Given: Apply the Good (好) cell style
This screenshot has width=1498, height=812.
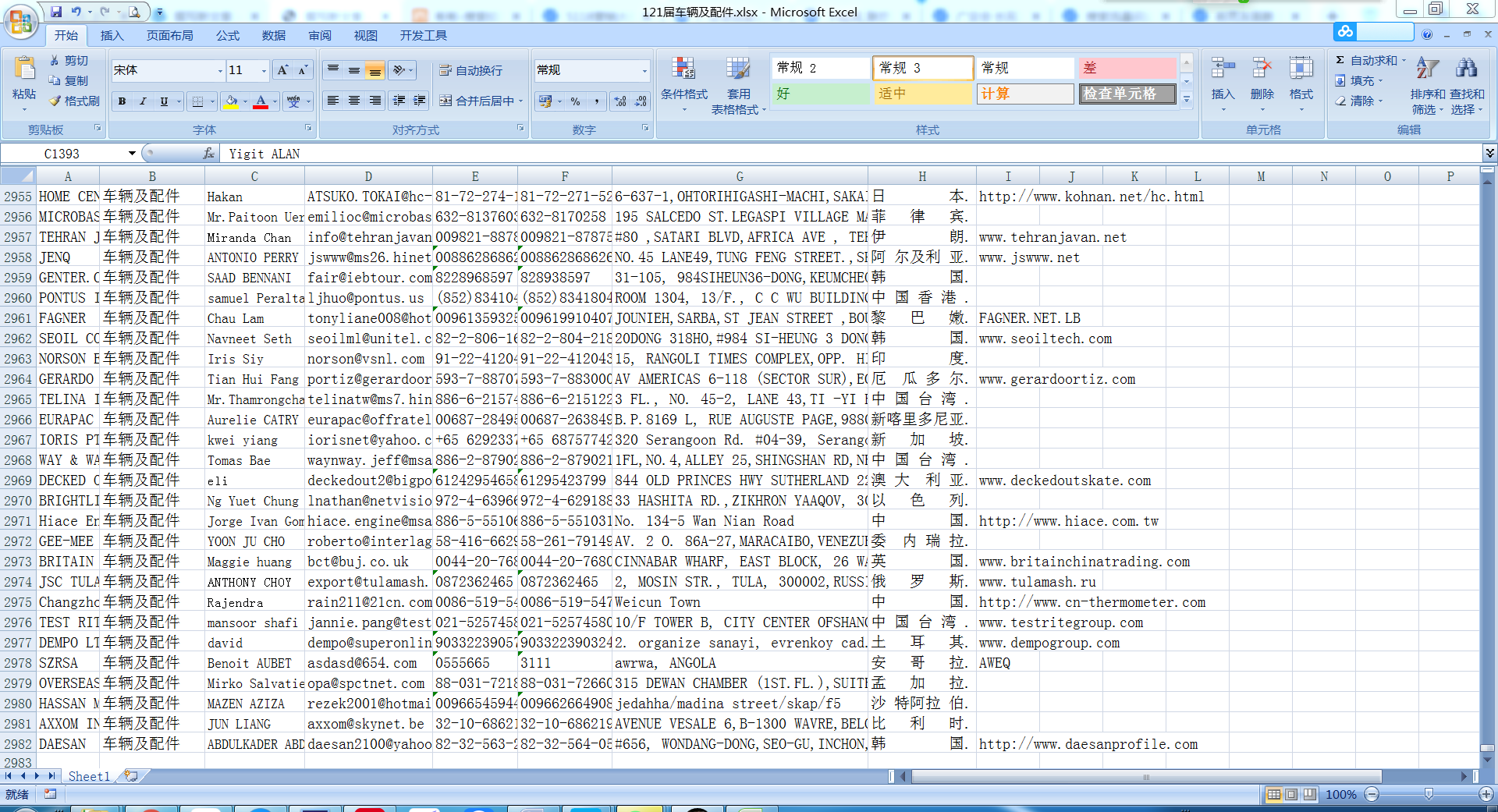Looking at the screenshot, I should pos(821,94).
